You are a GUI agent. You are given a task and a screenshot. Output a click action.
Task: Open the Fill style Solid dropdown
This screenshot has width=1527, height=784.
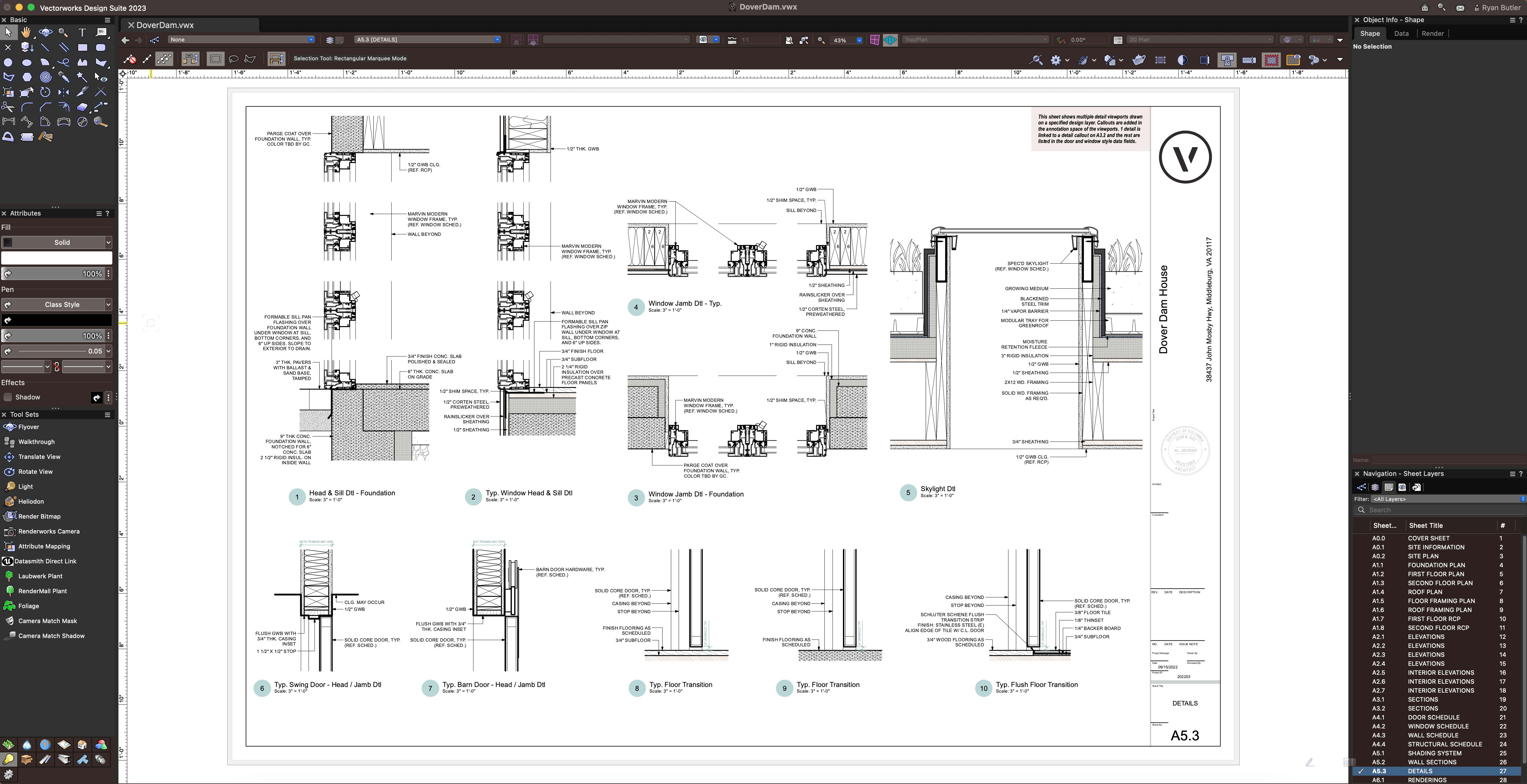tap(56, 242)
